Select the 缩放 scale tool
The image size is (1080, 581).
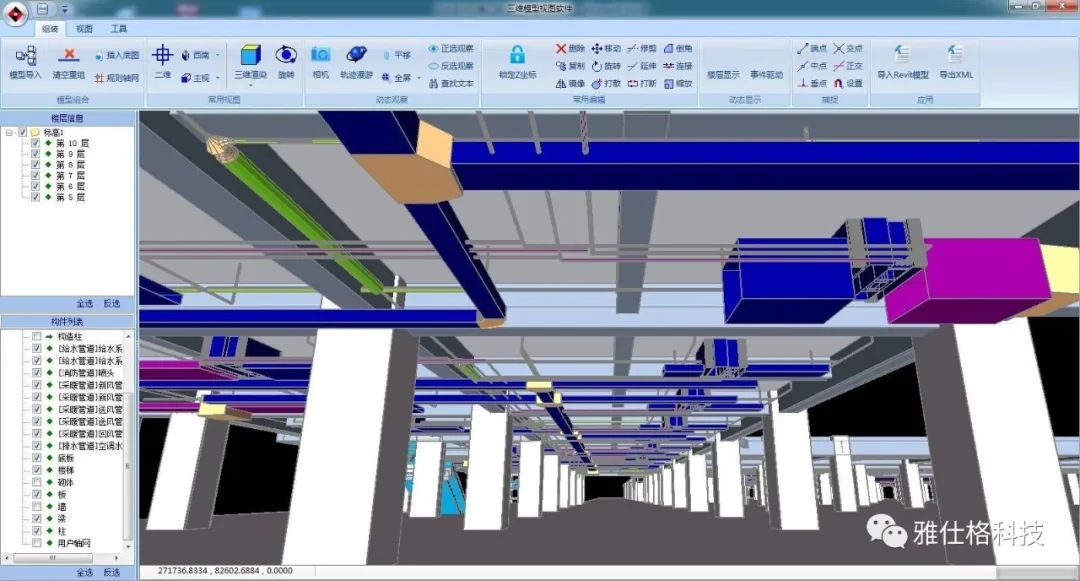pos(678,83)
